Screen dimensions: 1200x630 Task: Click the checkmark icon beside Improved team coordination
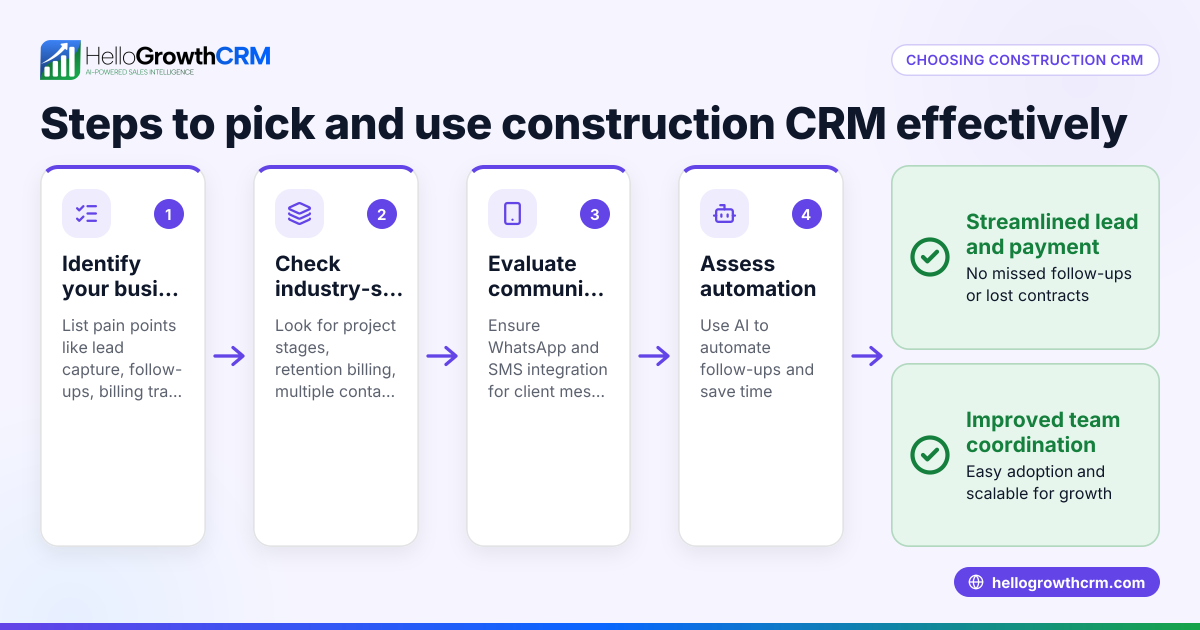pos(930,455)
